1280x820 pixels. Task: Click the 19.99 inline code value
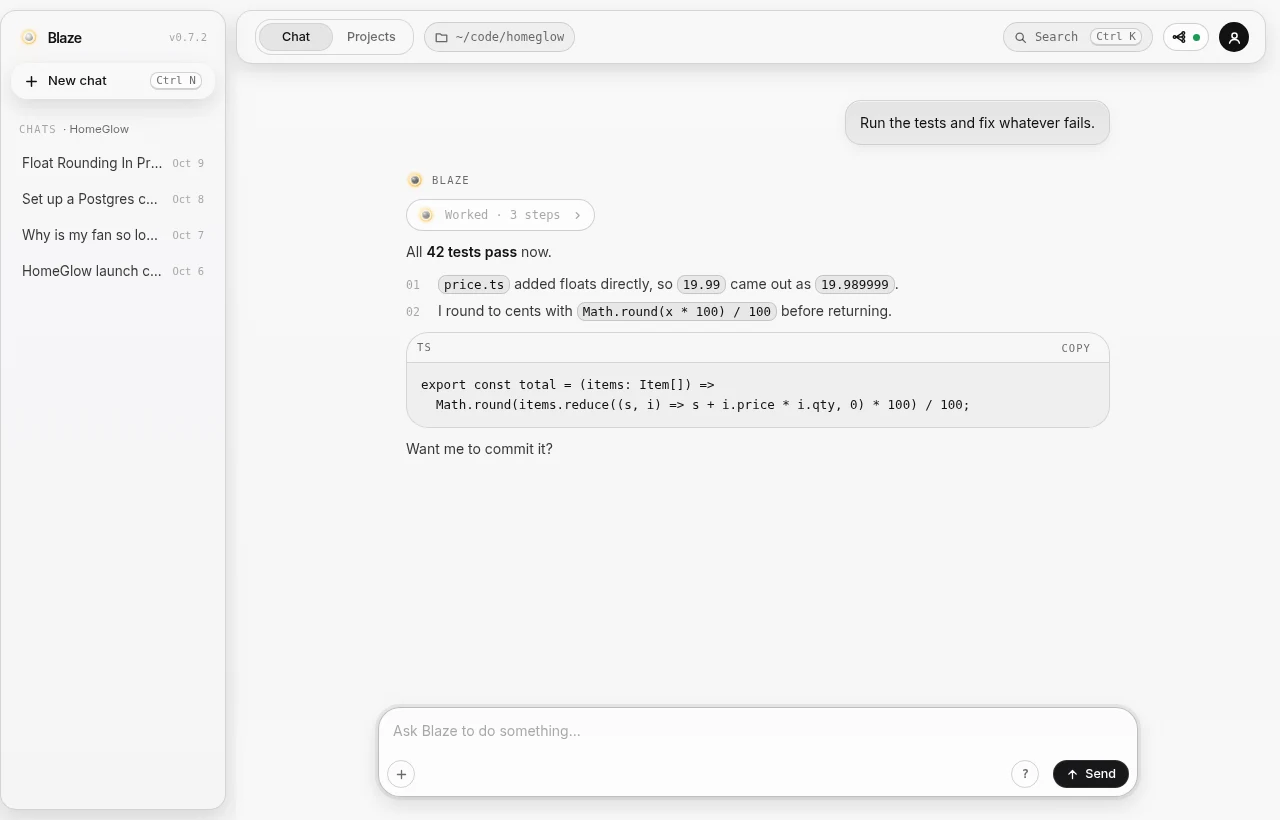tap(702, 285)
